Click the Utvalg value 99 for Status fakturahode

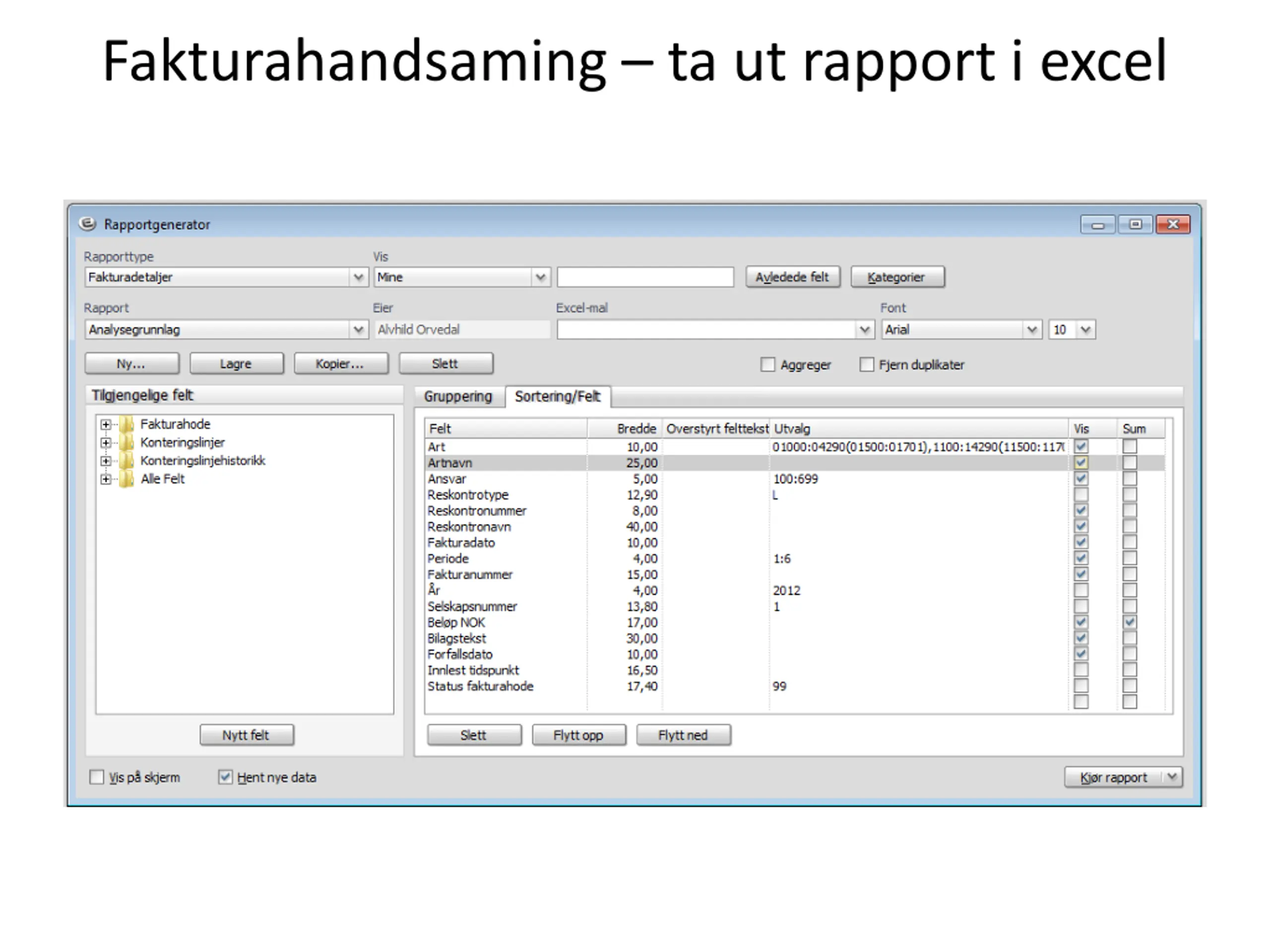tap(780, 686)
